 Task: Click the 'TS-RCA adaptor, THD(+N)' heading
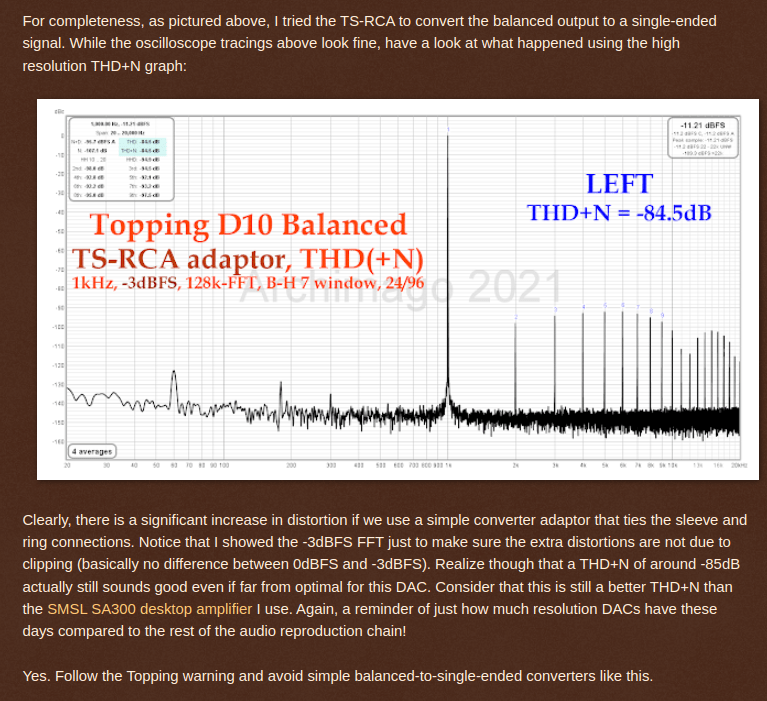point(248,259)
